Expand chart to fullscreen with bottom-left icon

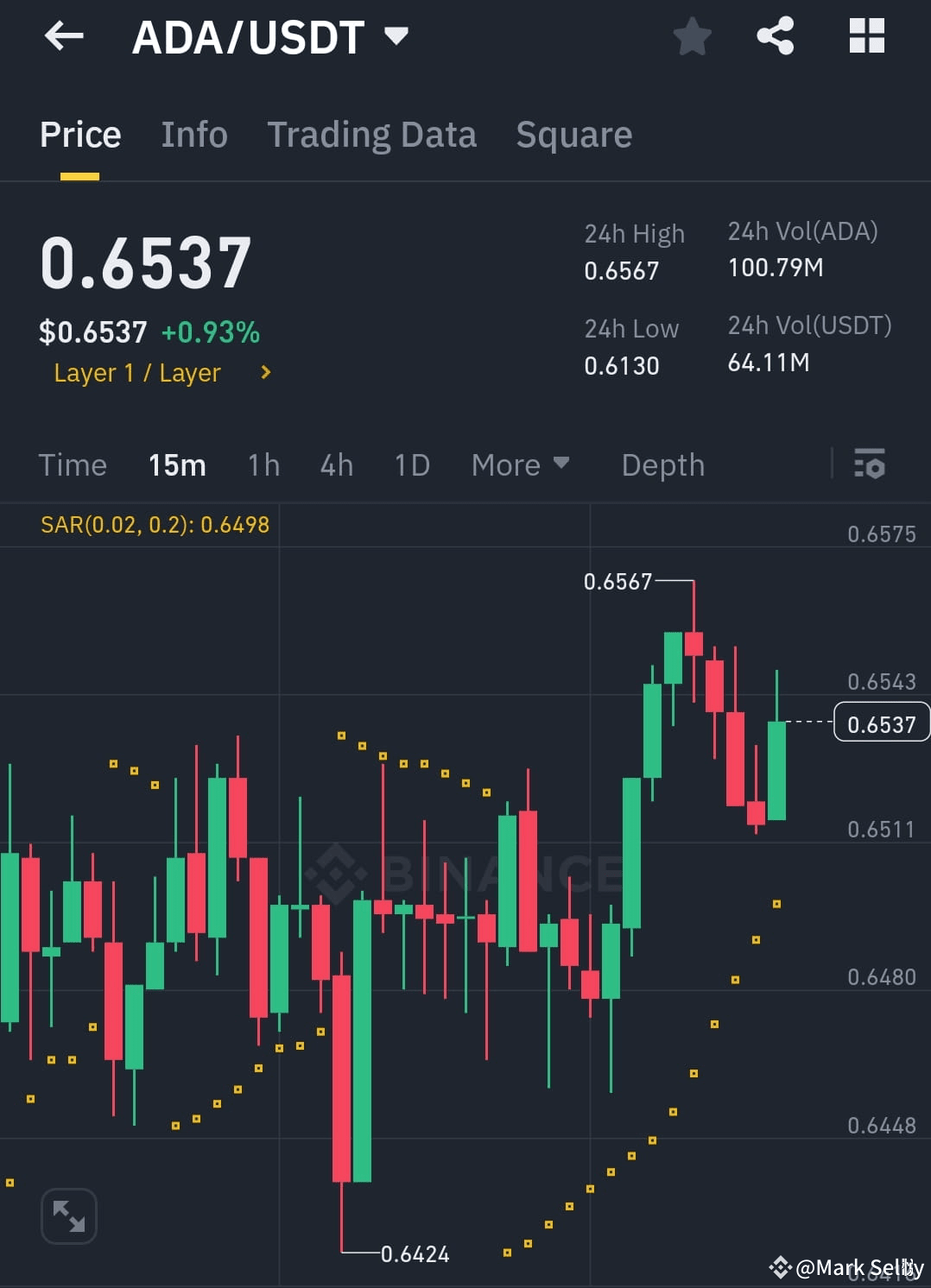tap(69, 1215)
